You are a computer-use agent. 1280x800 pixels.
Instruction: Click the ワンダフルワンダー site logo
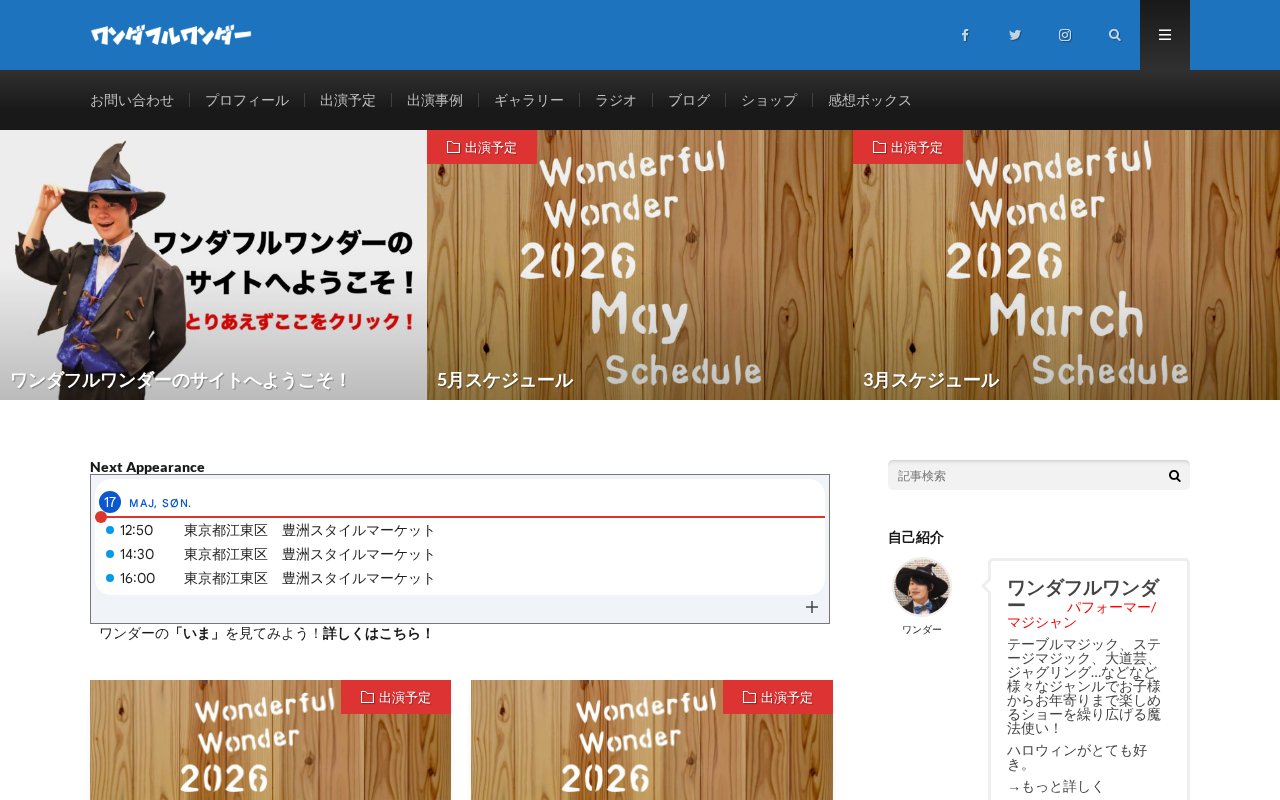(171, 35)
